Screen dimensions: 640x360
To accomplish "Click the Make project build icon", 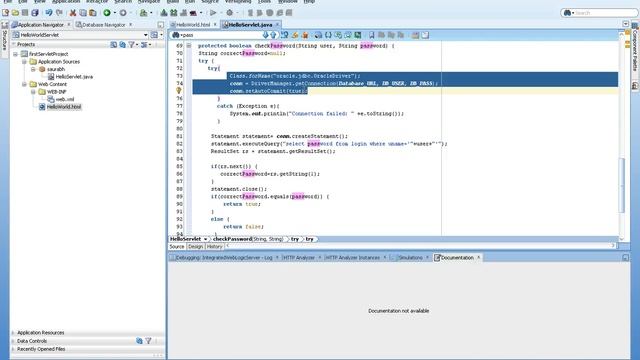I will (164, 13).
